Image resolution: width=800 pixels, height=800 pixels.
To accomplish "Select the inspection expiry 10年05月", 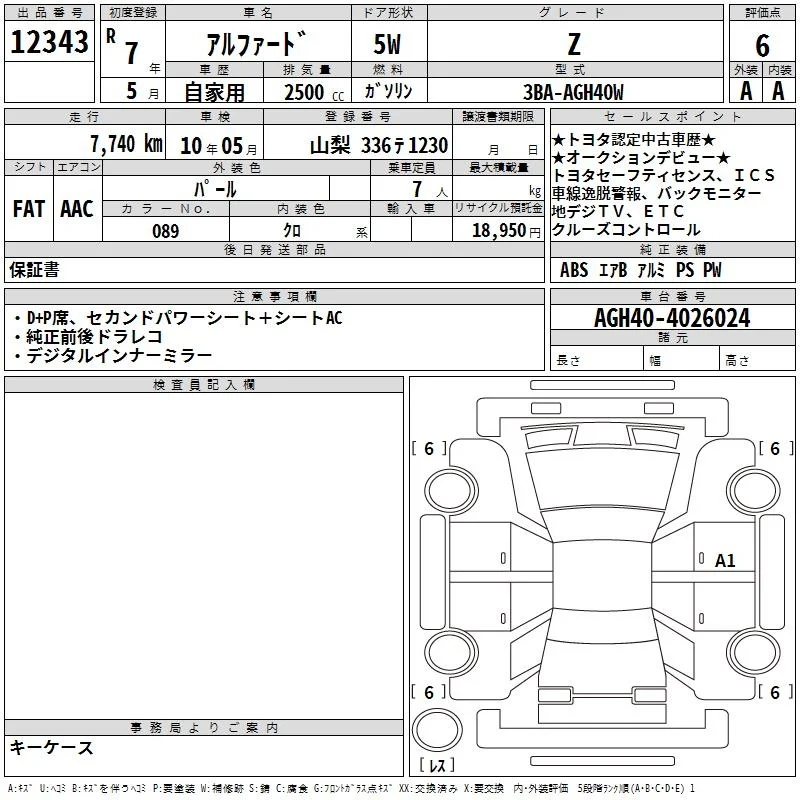I will 219,146.
